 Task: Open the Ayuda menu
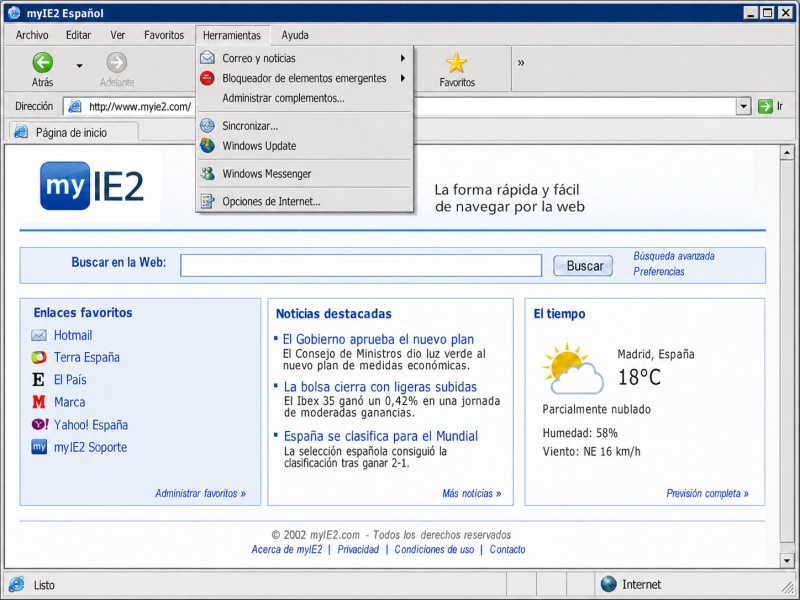[295, 35]
